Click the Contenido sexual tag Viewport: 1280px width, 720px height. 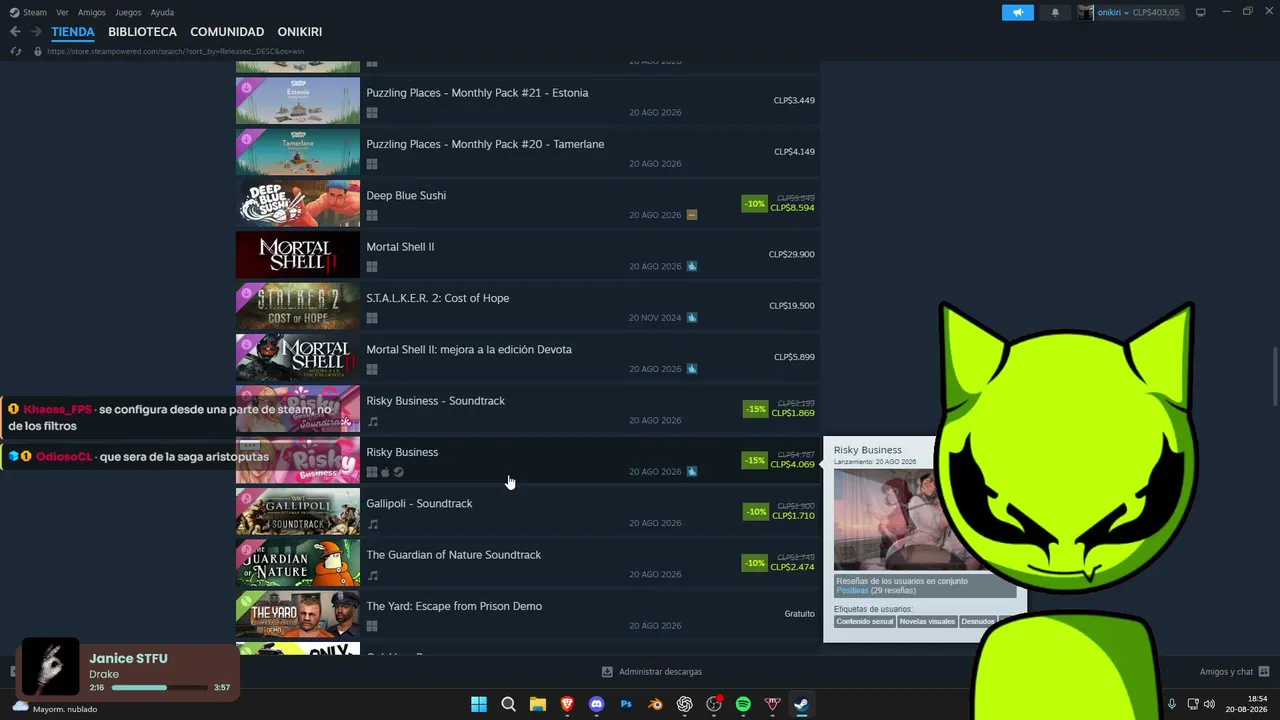(865, 622)
